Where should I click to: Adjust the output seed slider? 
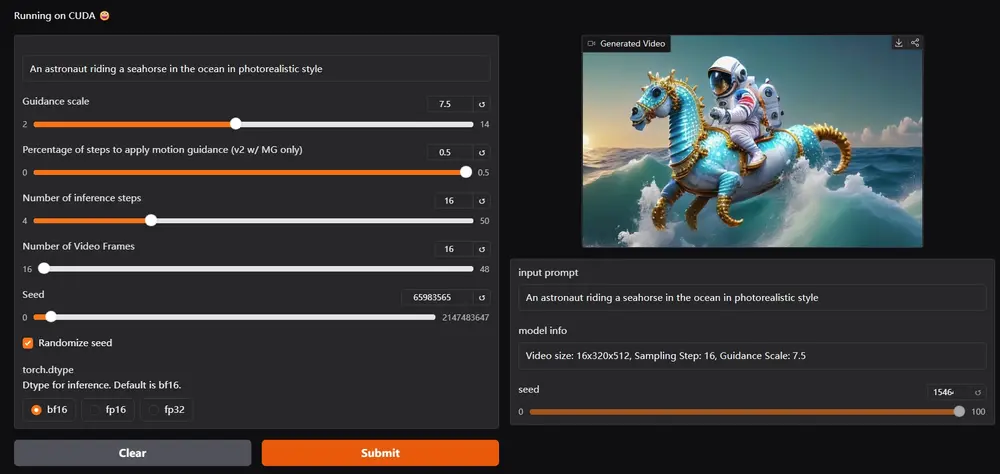[x=747, y=412]
